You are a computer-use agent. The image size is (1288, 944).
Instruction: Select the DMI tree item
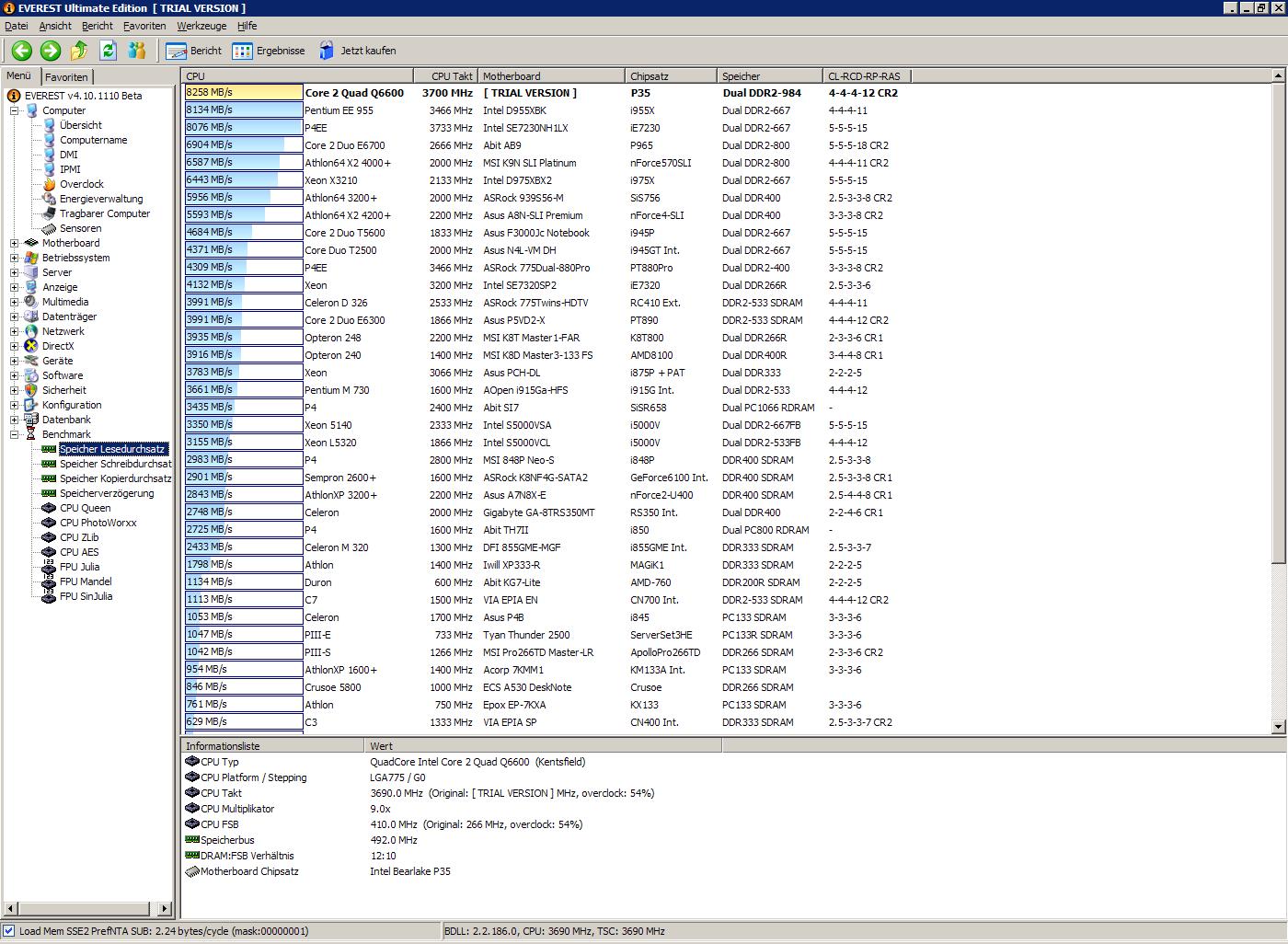(x=69, y=155)
